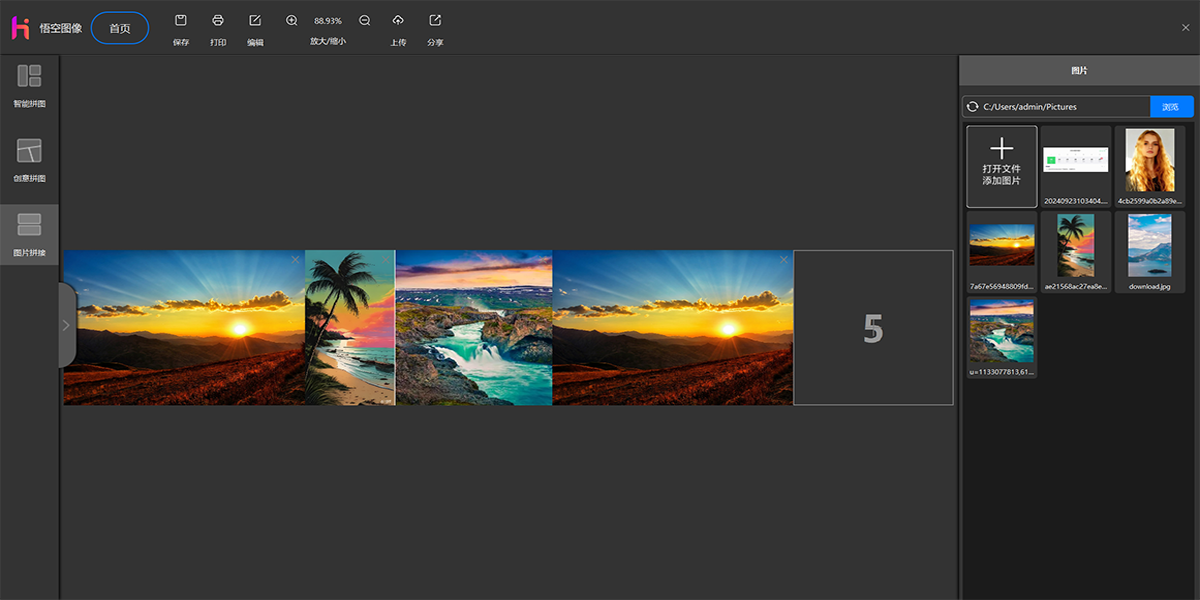The height and width of the screenshot is (600, 1200).
Task: Click the share (分享) icon
Action: click(435, 20)
